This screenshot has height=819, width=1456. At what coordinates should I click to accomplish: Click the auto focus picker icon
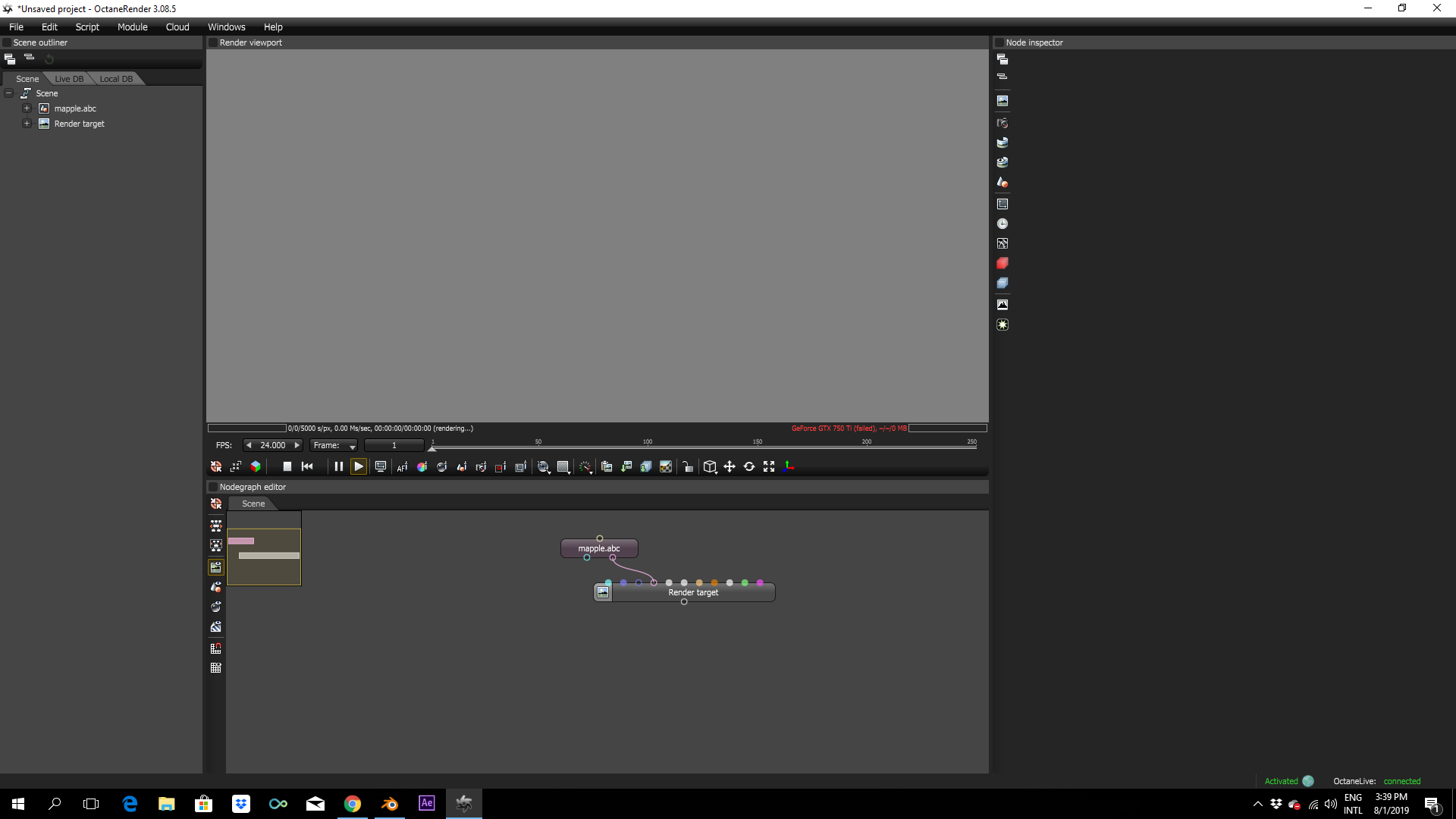tap(402, 466)
